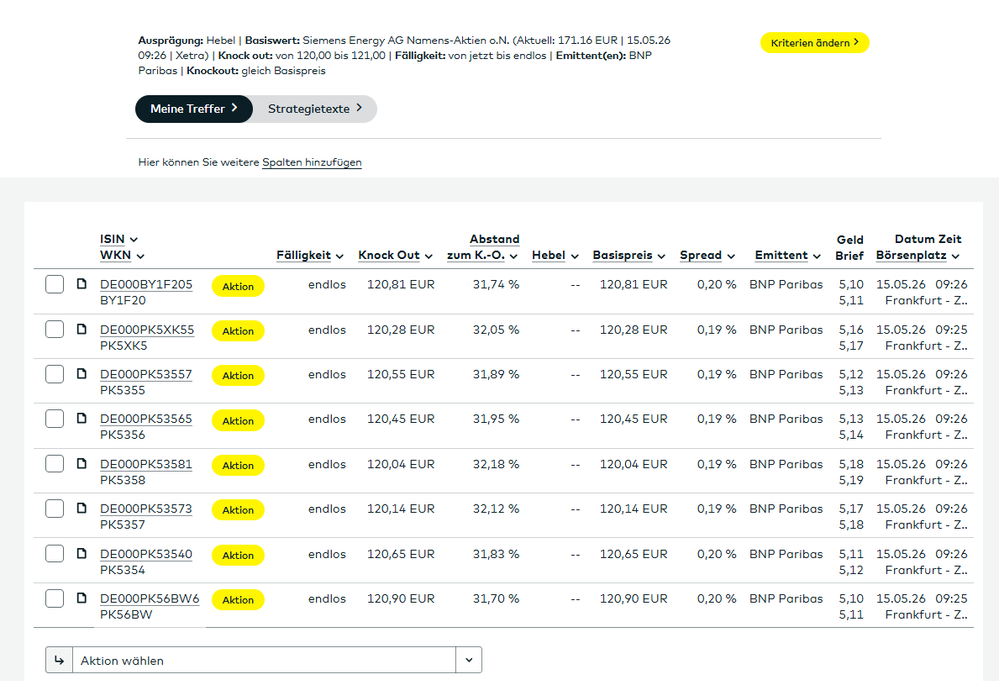This screenshot has height=681, width=999.
Task: Open document icon for DE000BY1F205
Action: [82, 283]
